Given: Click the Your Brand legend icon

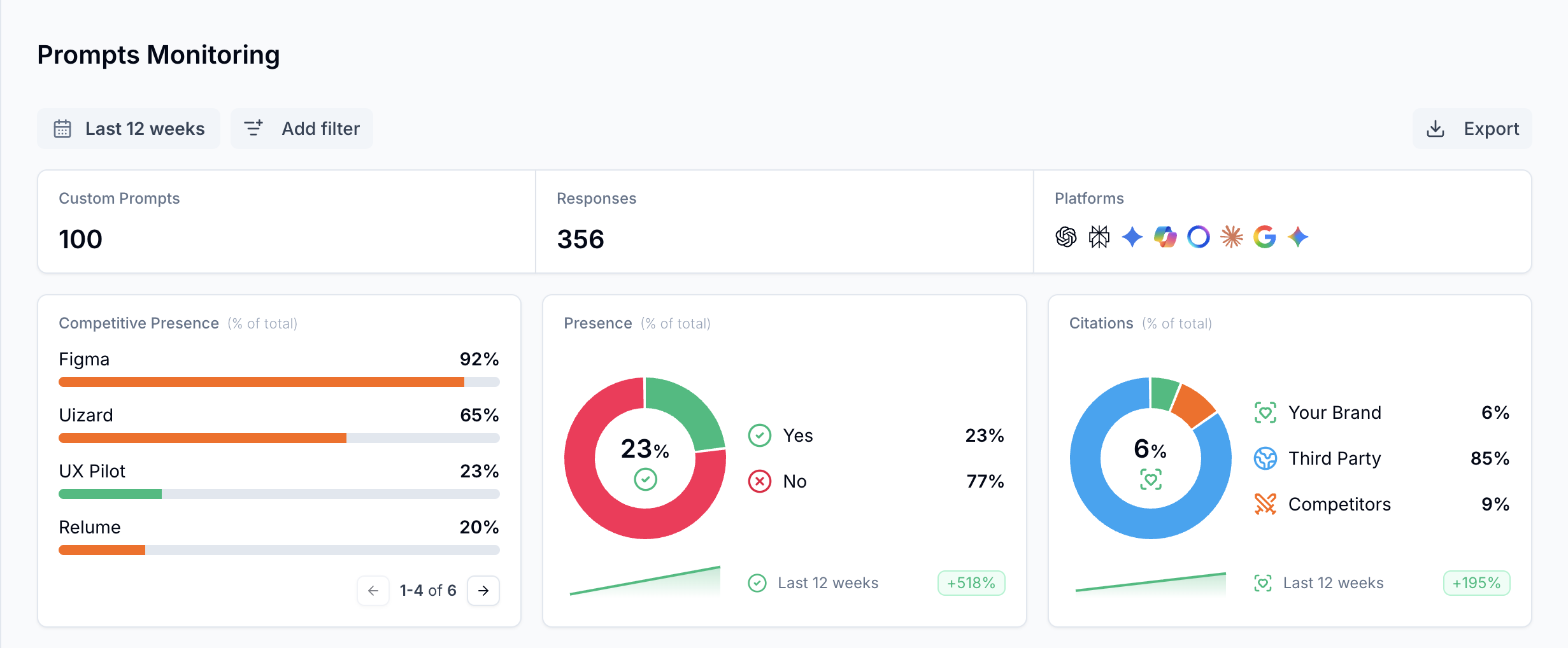Looking at the screenshot, I should coord(1265,412).
